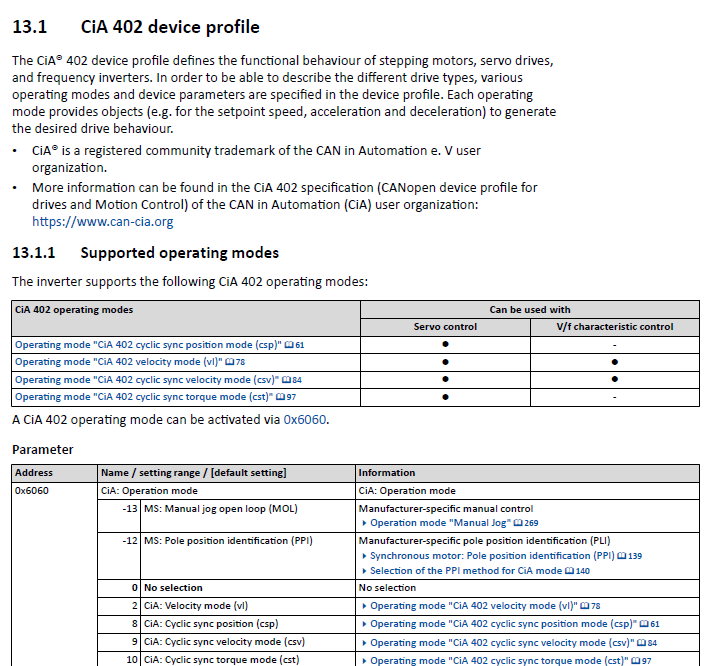Open the https://www.can-cia.org hyperlink

[x=102, y=222]
